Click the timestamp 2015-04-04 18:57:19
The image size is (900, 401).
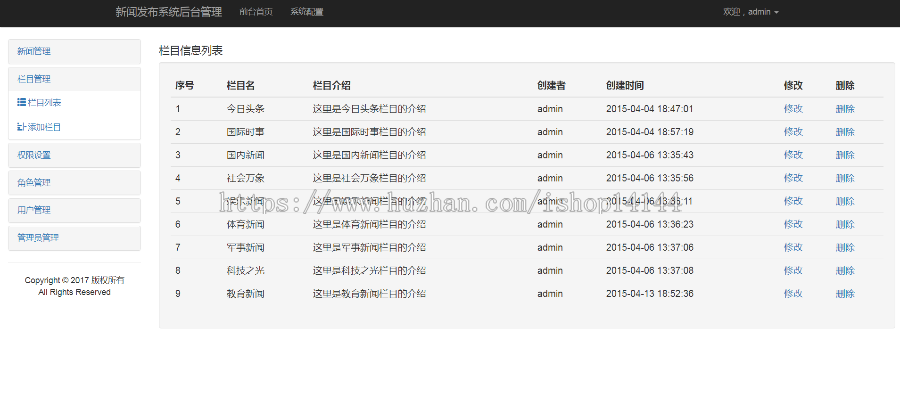coord(650,132)
